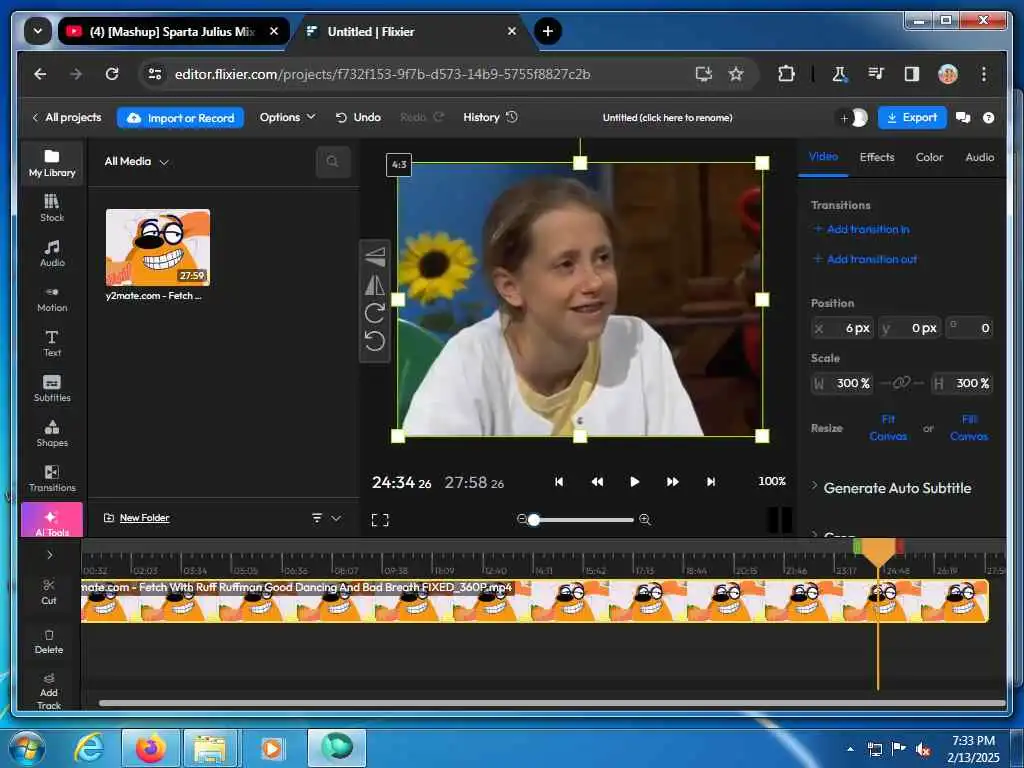Click the Cut scissors tool
This screenshot has width=1024, height=768.
49,591
